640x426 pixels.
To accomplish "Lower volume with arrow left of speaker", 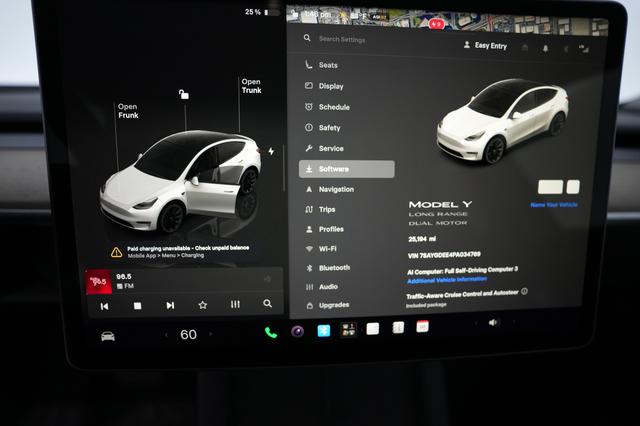I will pyautogui.click(x=476, y=323).
